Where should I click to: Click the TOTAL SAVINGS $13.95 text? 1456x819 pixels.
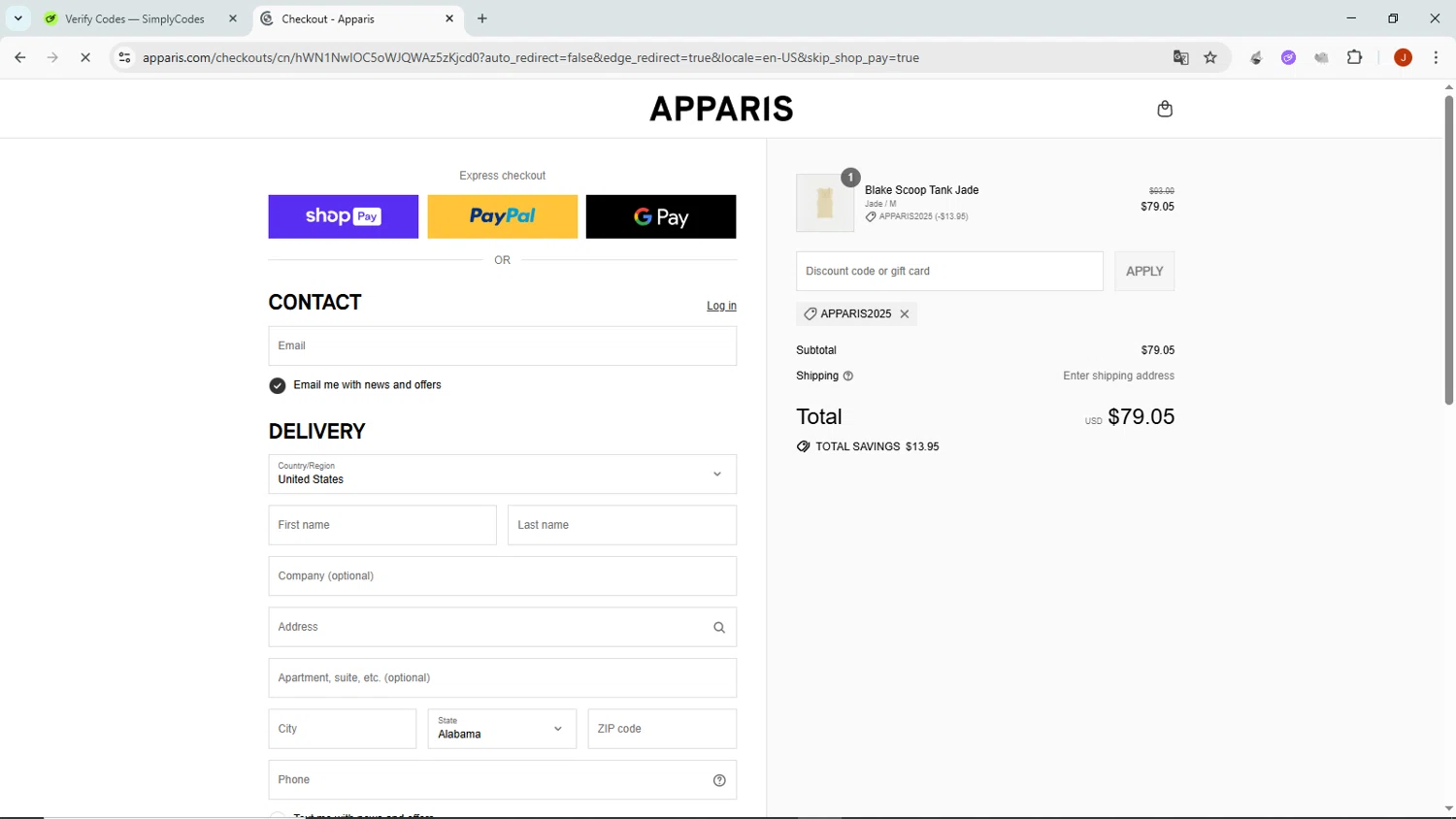(x=877, y=447)
